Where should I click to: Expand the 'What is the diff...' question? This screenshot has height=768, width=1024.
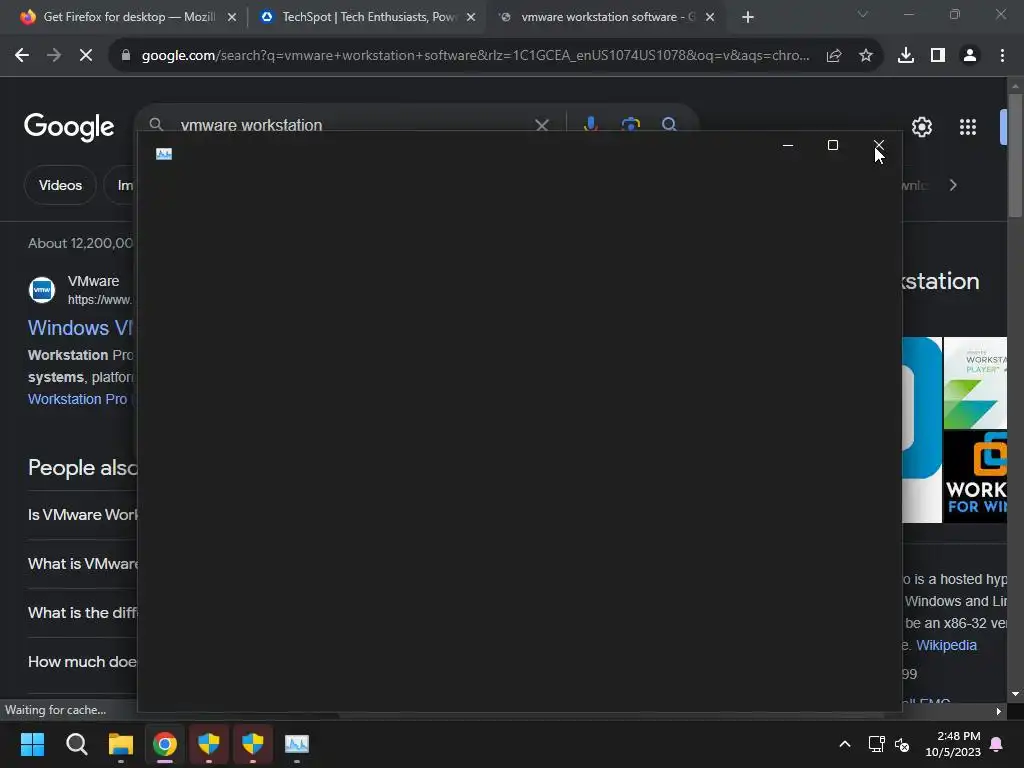point(83,613)
